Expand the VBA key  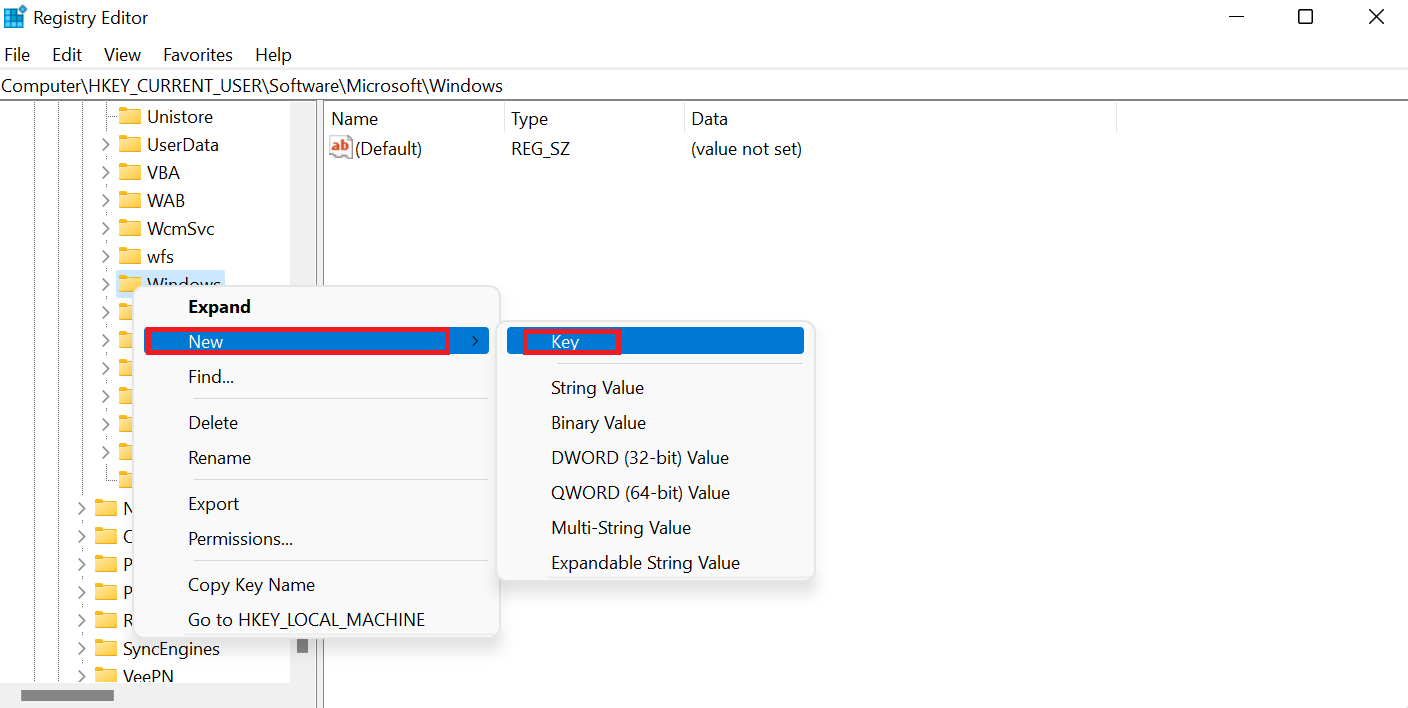[106, 172]
